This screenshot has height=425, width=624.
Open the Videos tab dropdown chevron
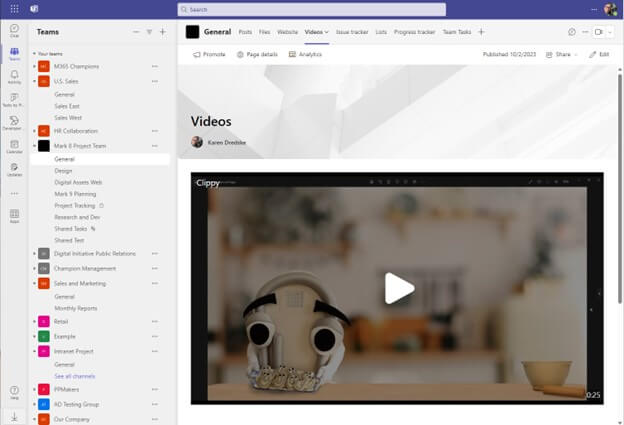click(327, 32)
